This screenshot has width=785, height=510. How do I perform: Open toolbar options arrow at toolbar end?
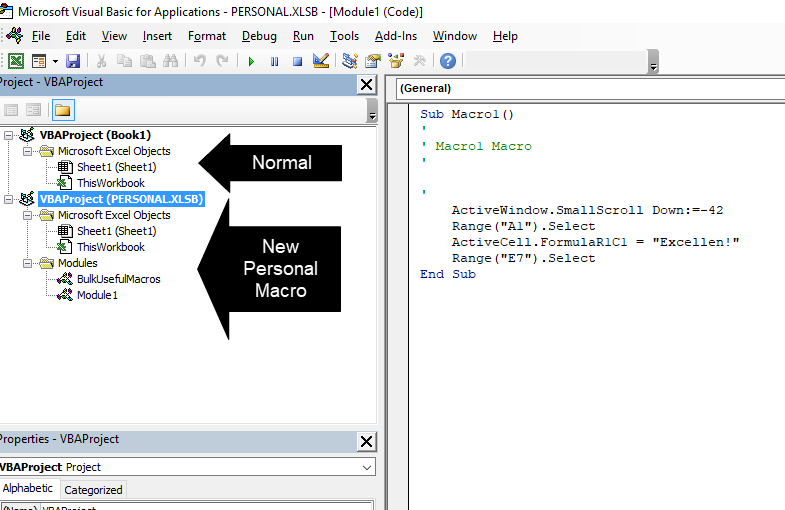[653, 62]
